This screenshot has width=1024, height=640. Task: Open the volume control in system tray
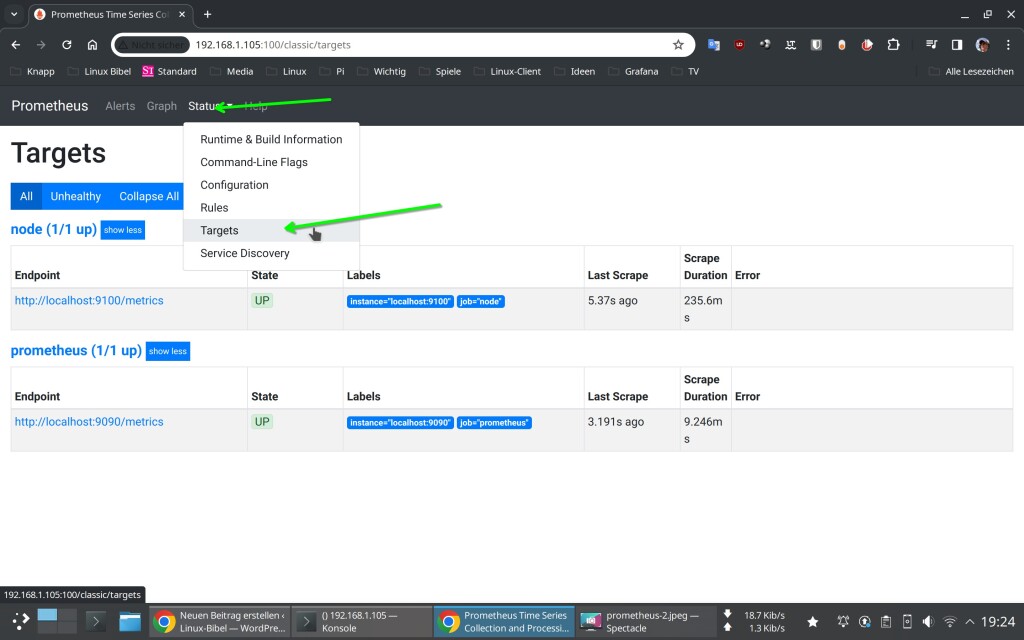coord(928,622)
